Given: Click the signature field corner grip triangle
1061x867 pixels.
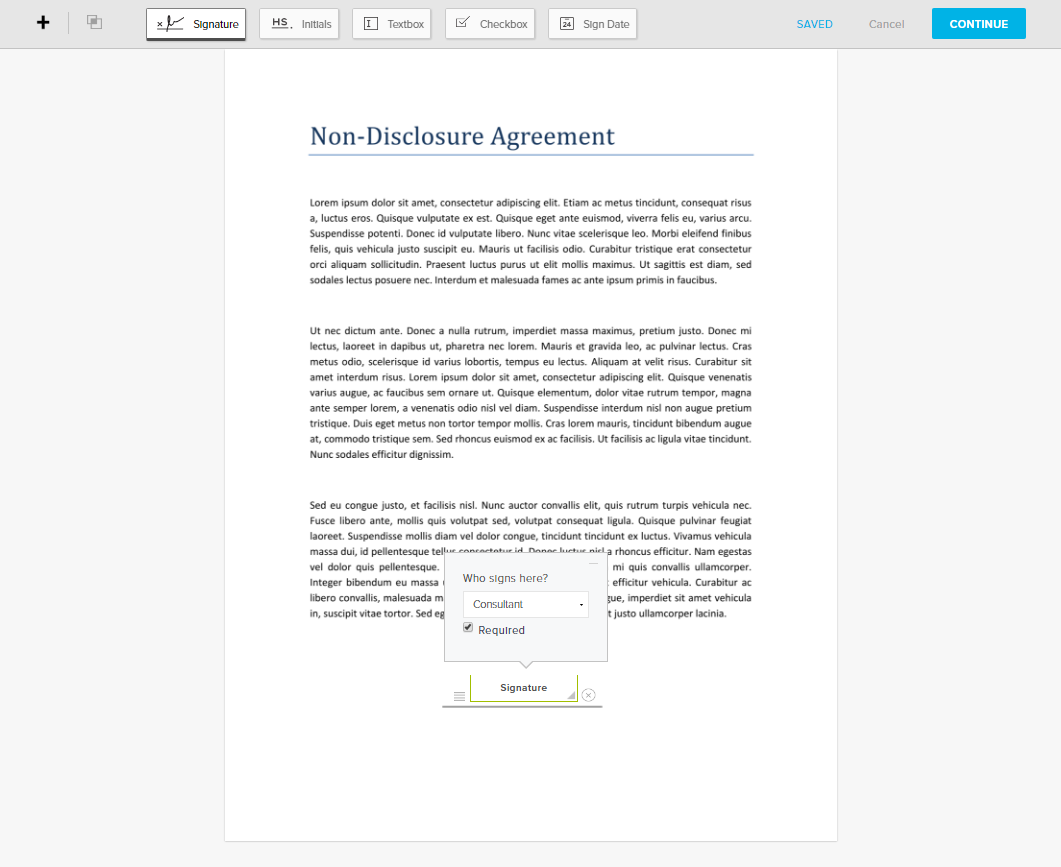Looking at the screenshot, I should (572, 695).
